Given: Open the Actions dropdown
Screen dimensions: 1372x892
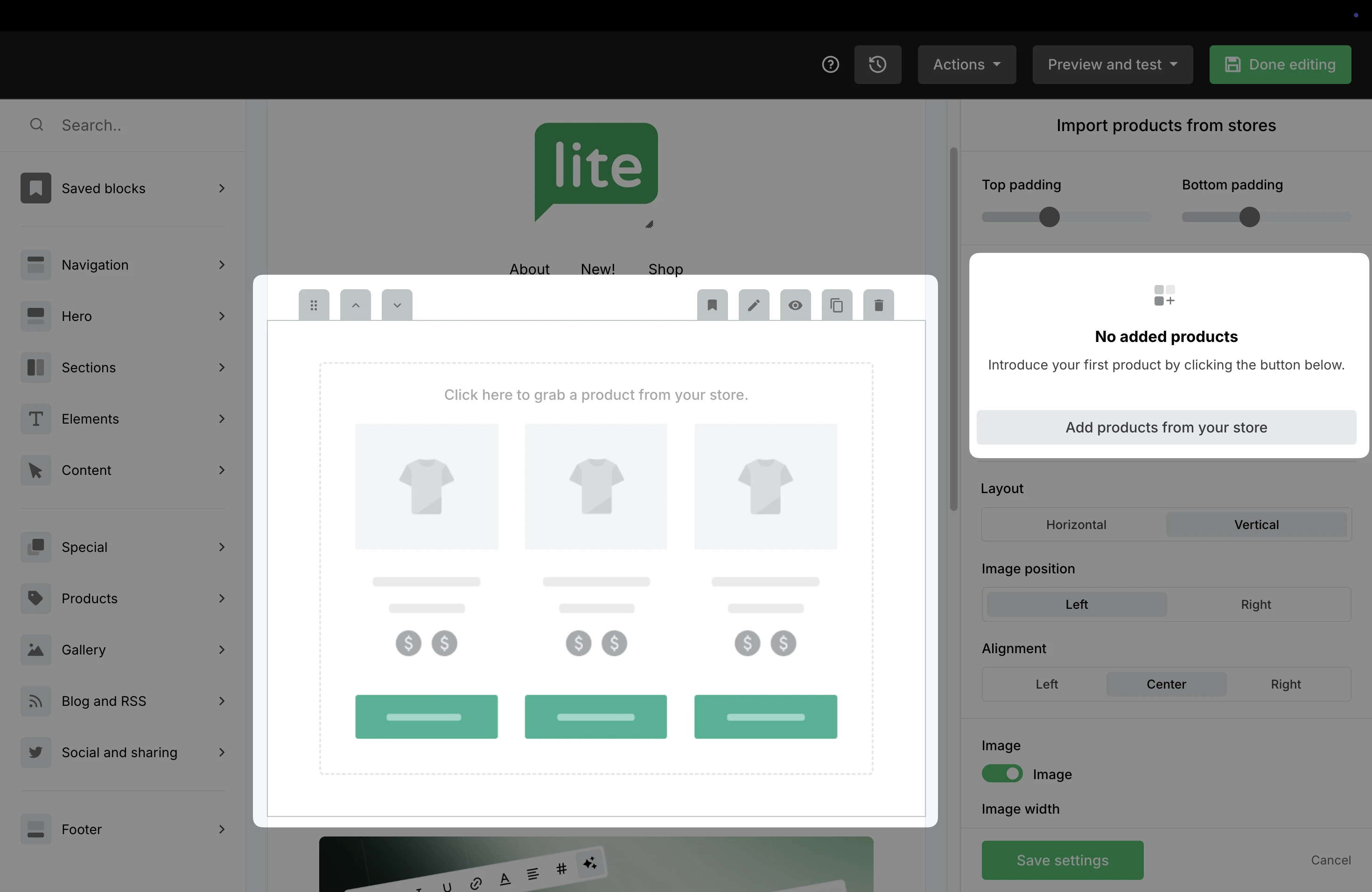Looking at the screenshot, I should pos(966,64).
